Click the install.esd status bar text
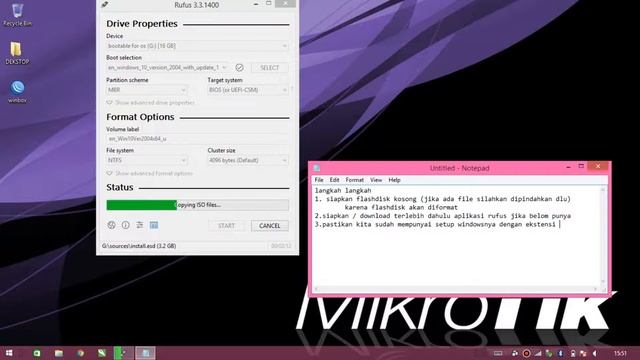The image size is (640, 360). [x=139, y=246]
